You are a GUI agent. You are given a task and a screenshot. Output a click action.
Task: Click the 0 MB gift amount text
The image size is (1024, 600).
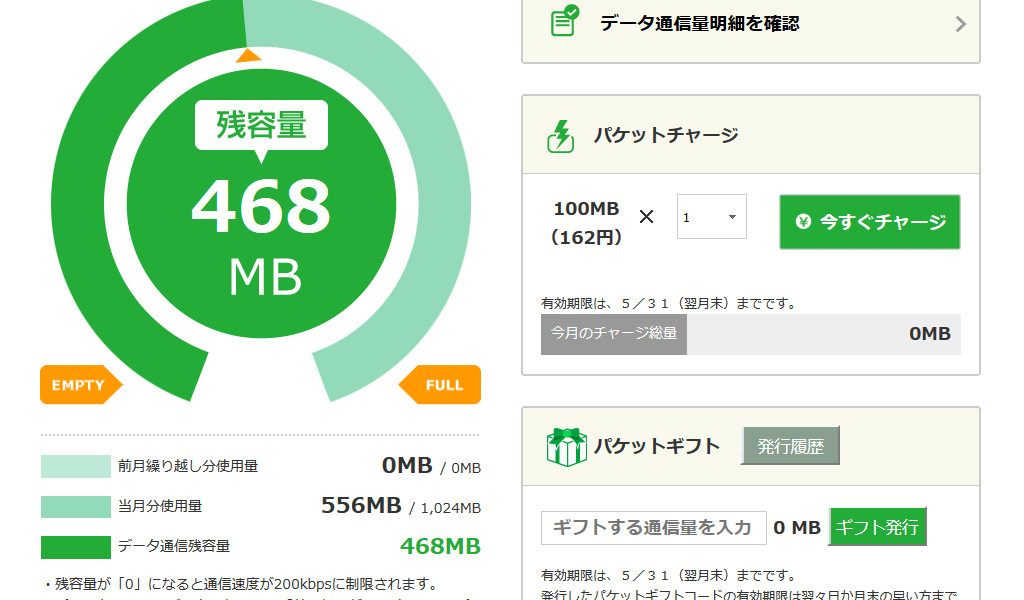[x=797, y=528]
